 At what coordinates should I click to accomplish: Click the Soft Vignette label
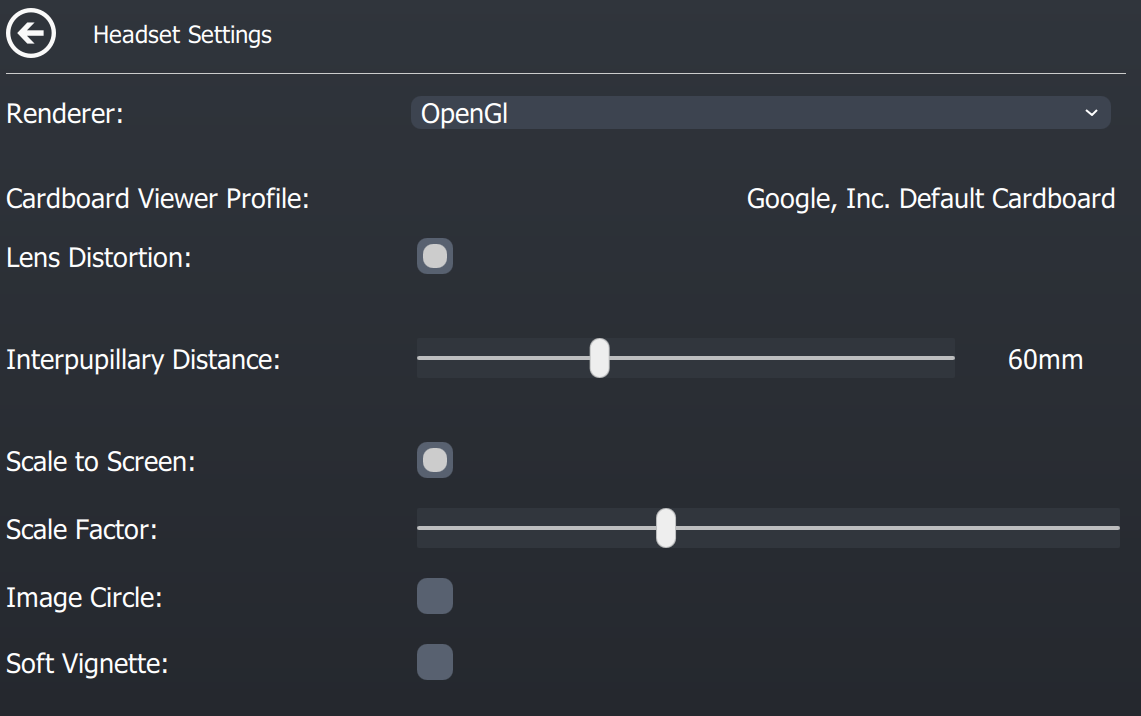pos(85,663)
